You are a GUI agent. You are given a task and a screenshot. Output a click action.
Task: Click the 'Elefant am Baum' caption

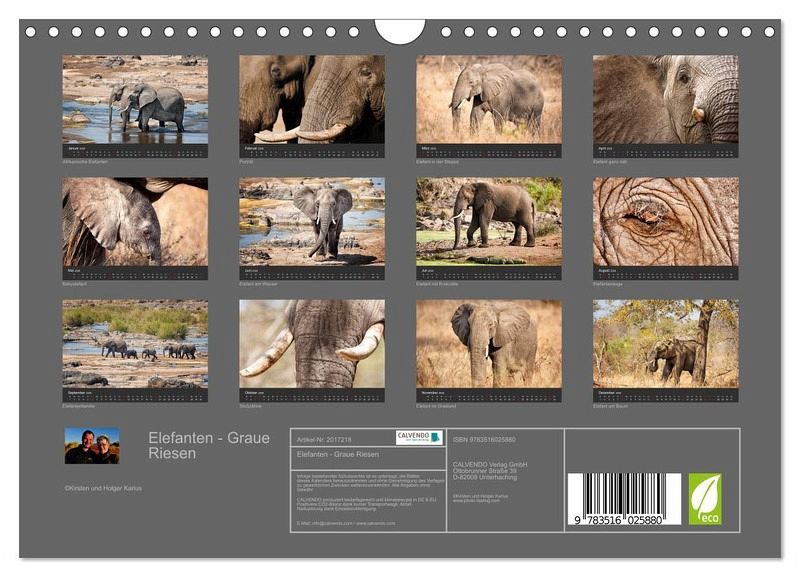(x=610, y=406)
